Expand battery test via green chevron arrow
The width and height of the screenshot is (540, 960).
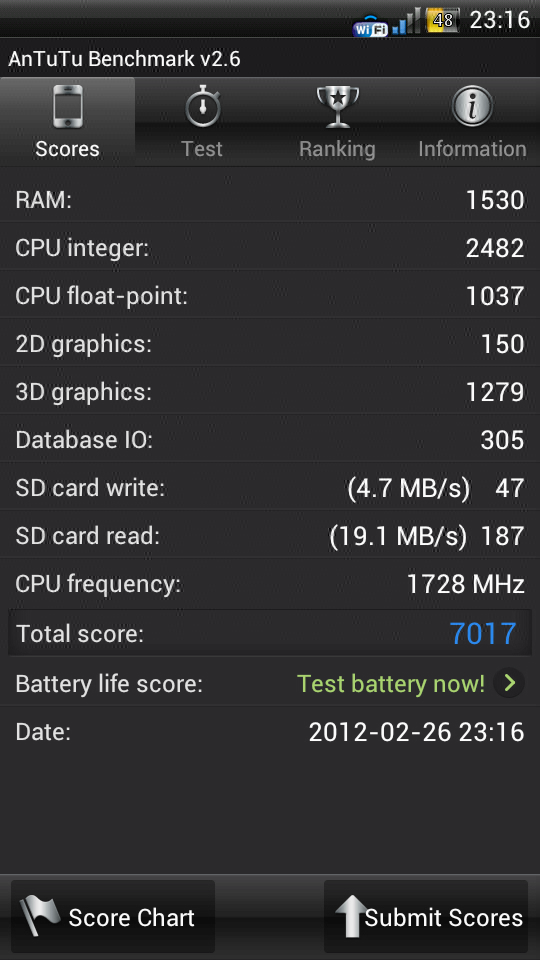pos(509,683)
